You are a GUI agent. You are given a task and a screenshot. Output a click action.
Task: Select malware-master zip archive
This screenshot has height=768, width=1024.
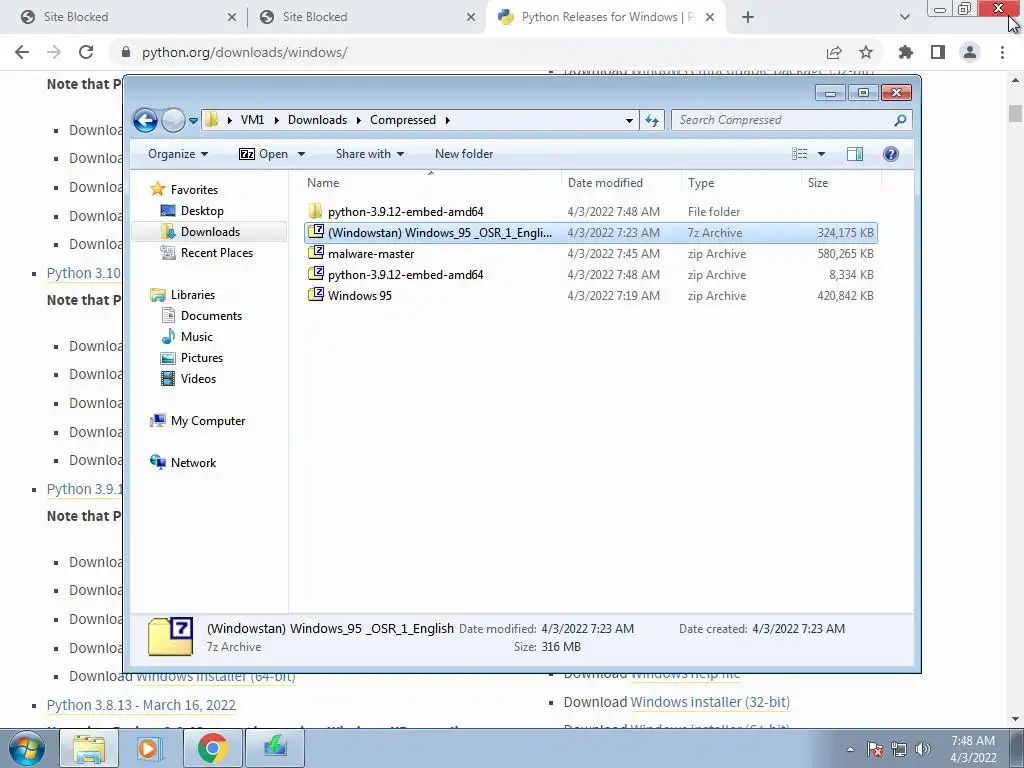590,253
